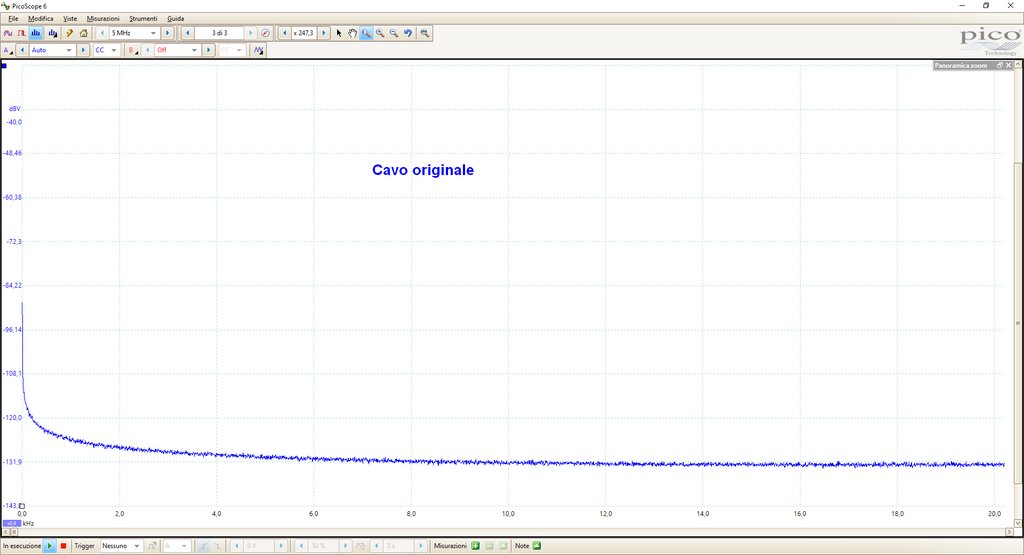
Task: Click the x 247,3 zoom factor field
Action: [304, 33]
